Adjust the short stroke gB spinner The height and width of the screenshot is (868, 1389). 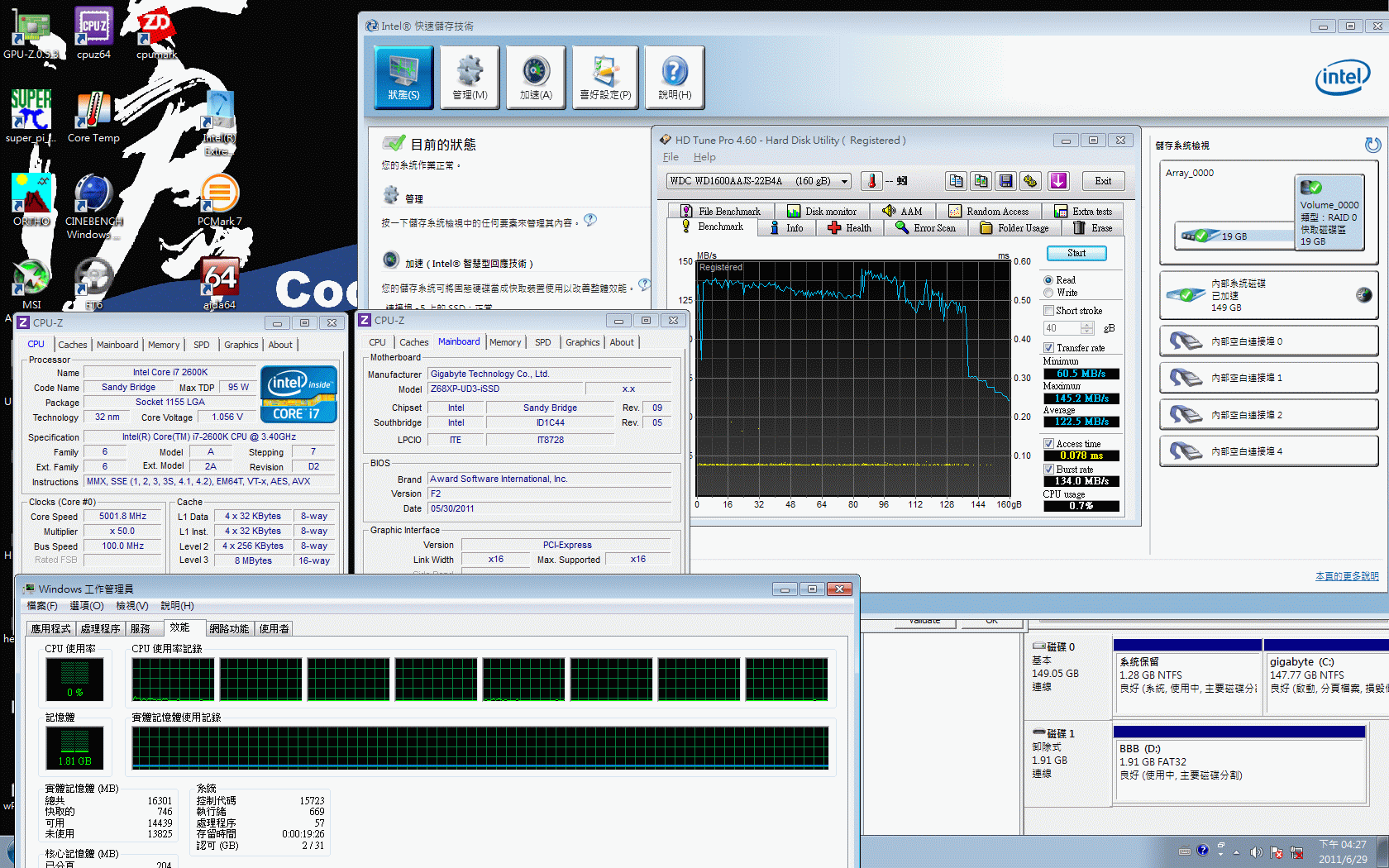click(1086, 328)
